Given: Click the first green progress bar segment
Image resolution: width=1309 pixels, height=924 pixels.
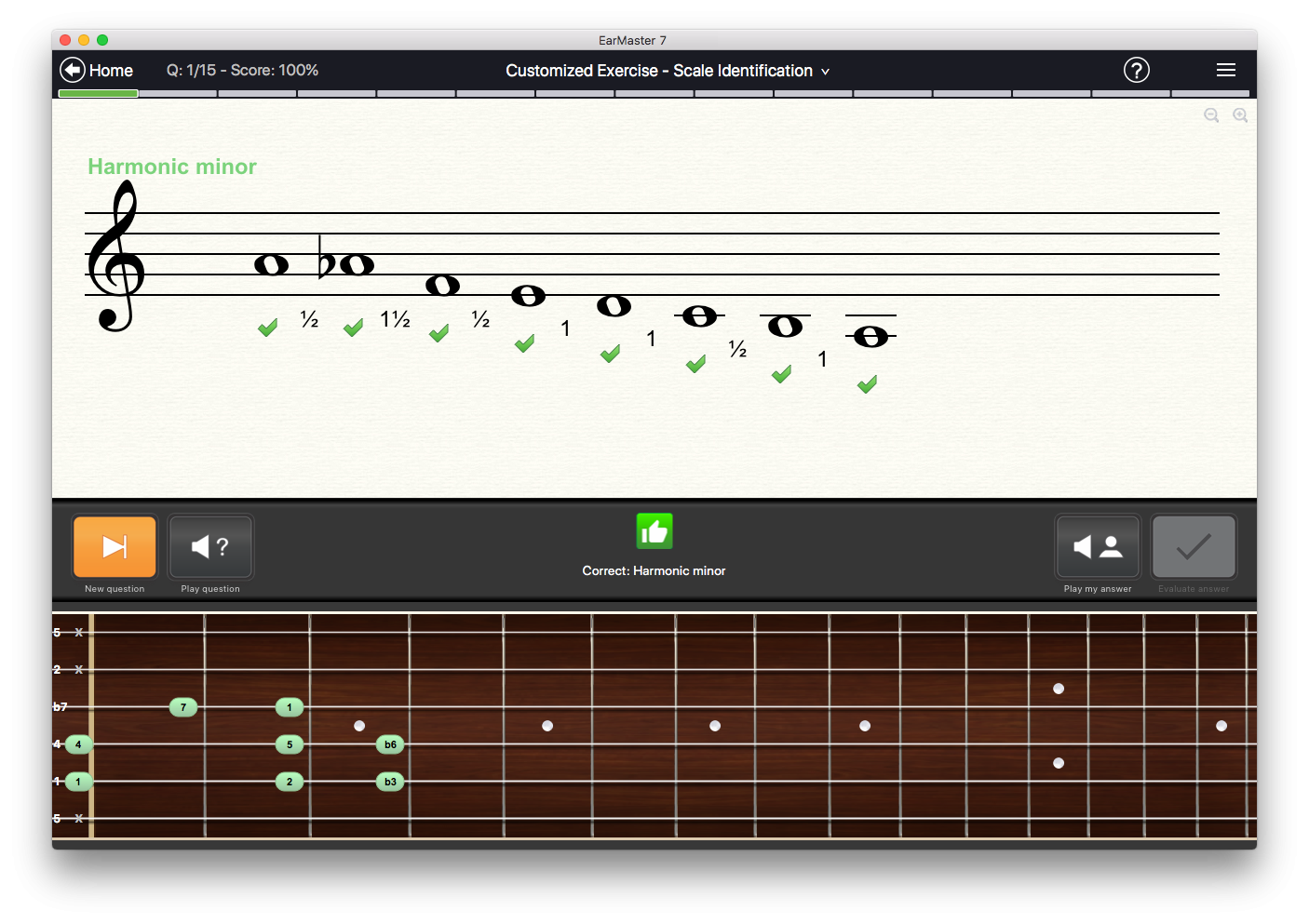Looking at the screenshot, I should [x=98, y=94].
